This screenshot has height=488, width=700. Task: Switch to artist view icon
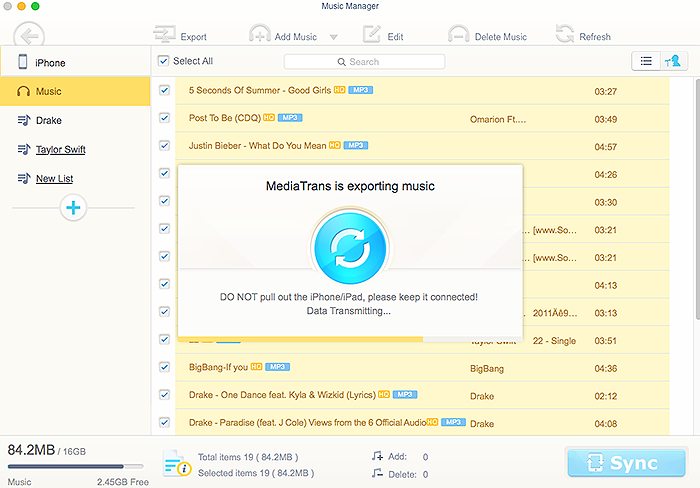coord(673,61)
